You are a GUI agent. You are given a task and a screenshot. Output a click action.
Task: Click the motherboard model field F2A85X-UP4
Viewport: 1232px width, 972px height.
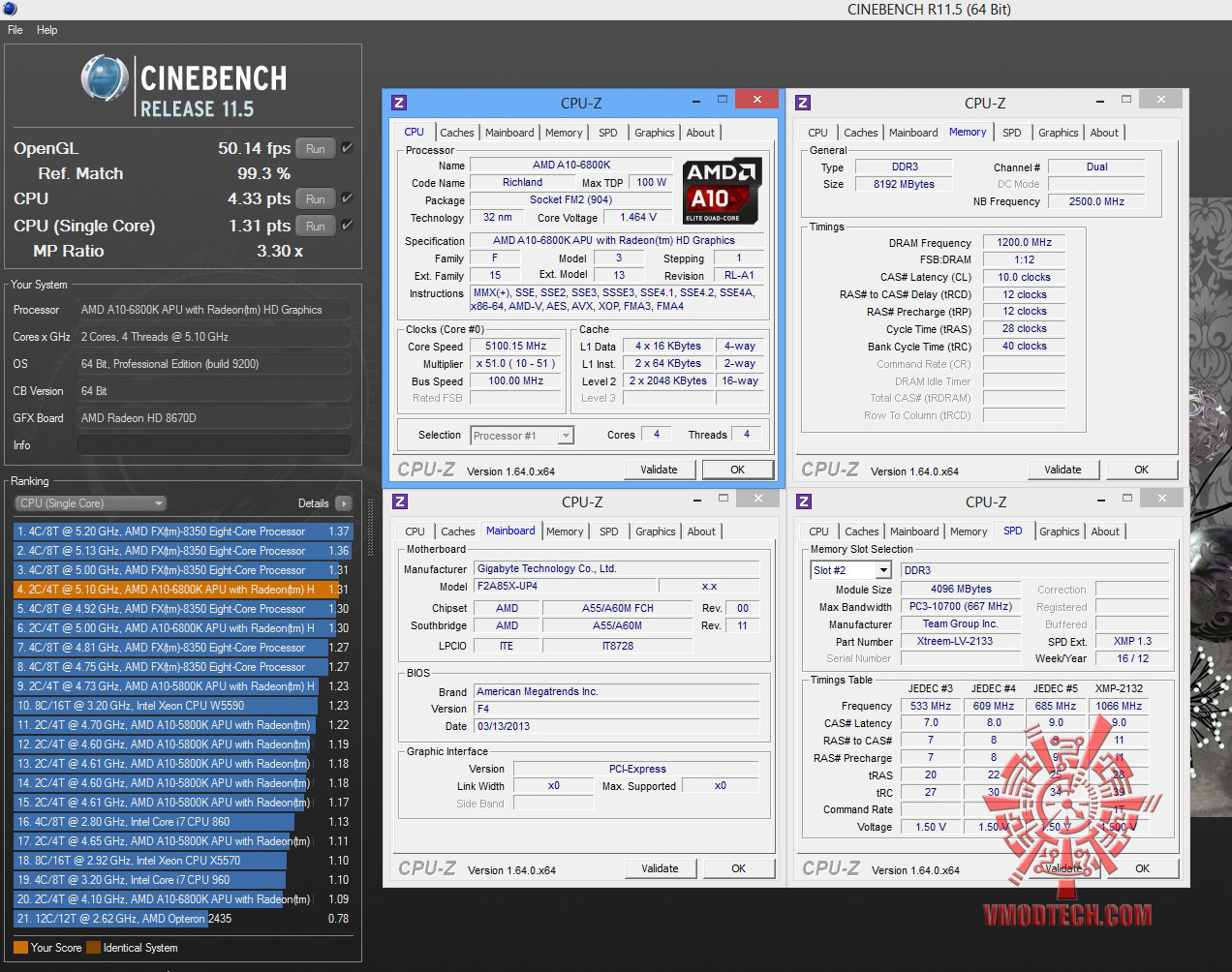coord(564,586)
